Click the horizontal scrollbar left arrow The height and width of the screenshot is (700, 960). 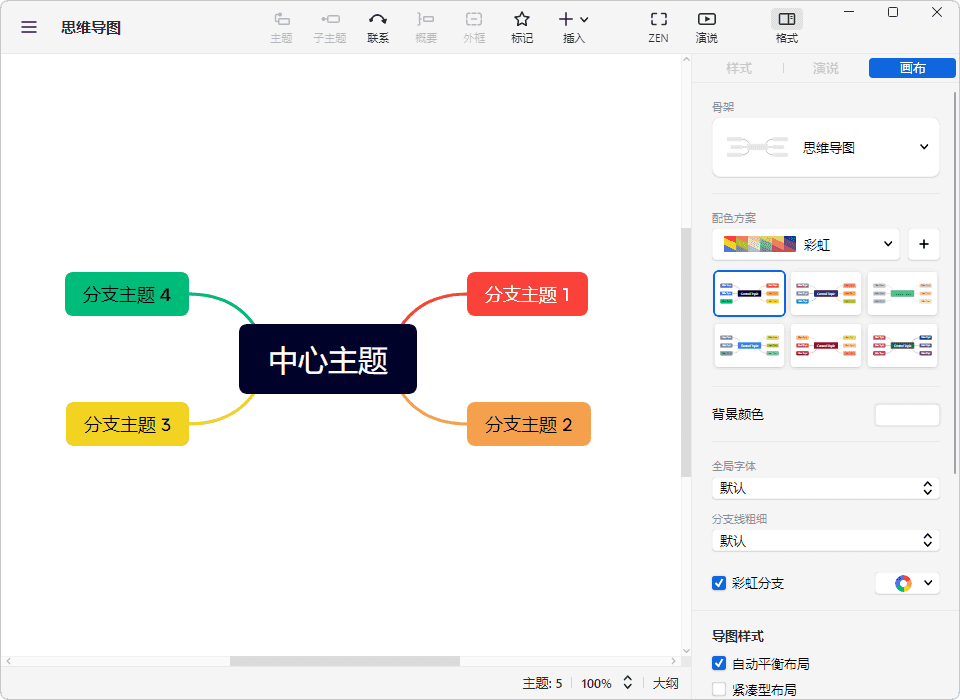tap(9, 661)
